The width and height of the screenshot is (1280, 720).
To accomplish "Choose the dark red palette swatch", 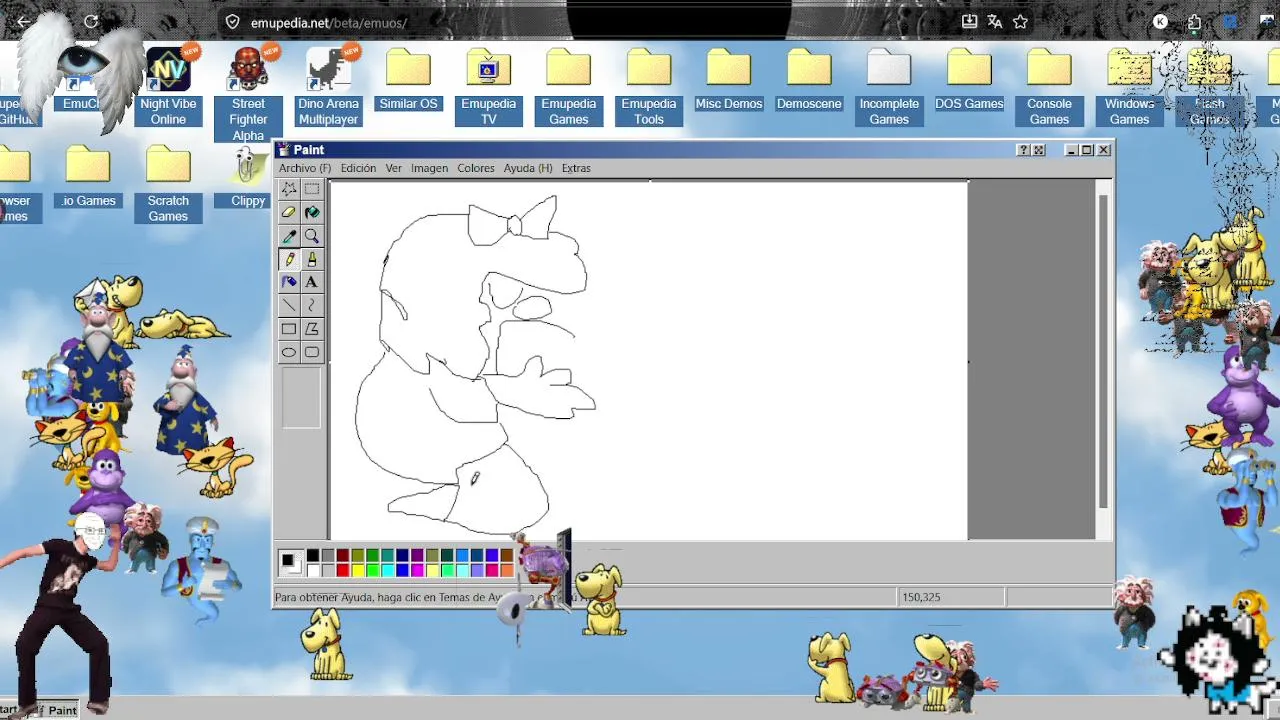I will tap(343, 555).
